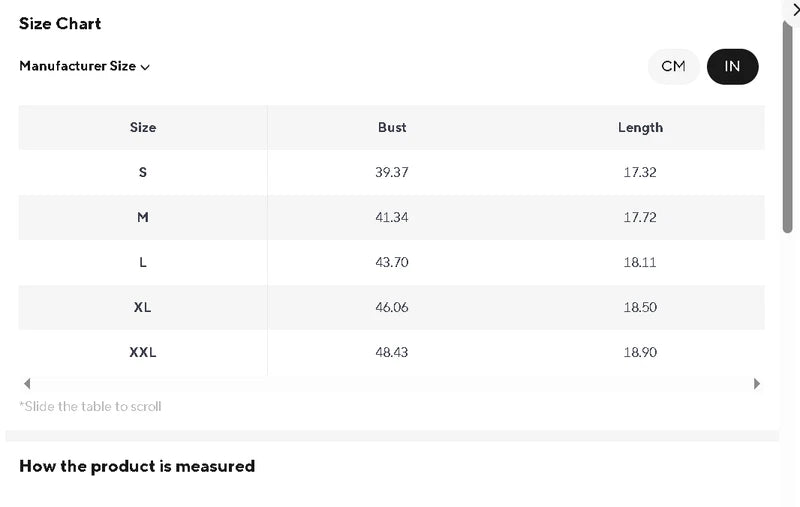Click the 18.90 length value
This screenshot has width=800, height=507.
640,352
